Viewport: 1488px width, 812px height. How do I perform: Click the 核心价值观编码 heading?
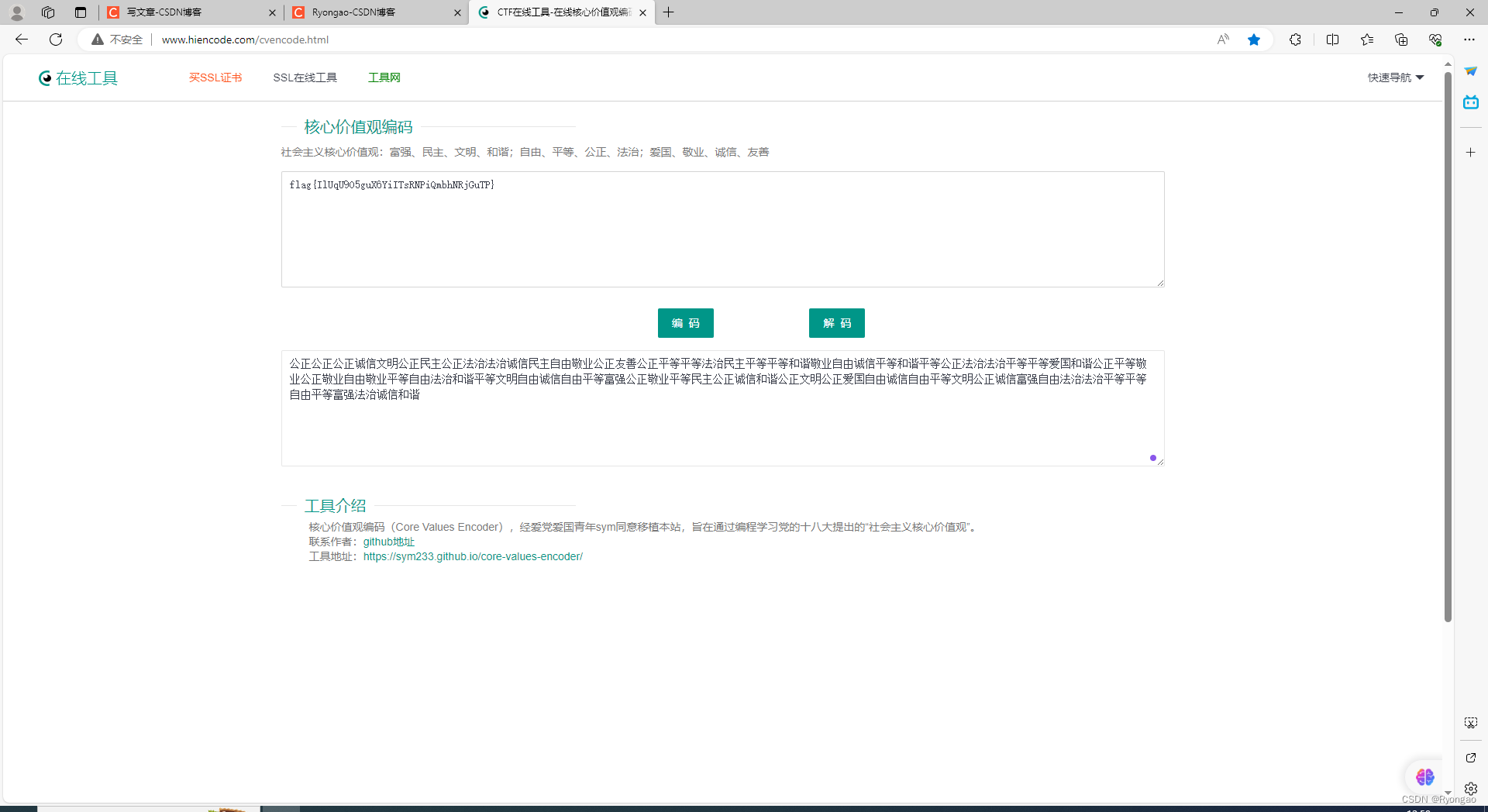(x=358, y=126)
